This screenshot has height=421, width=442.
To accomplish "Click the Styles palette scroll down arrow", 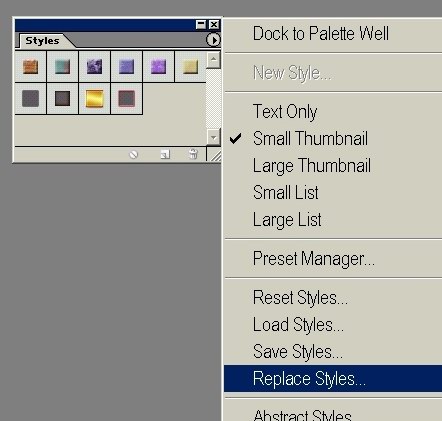I will tap(213, 137).
